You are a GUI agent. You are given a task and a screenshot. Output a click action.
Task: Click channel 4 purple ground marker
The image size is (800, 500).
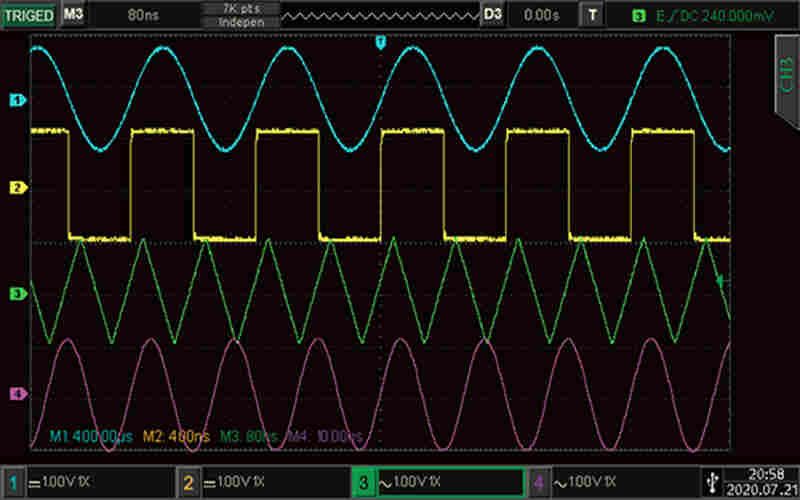pyautogui.click(x=16, y=394)
